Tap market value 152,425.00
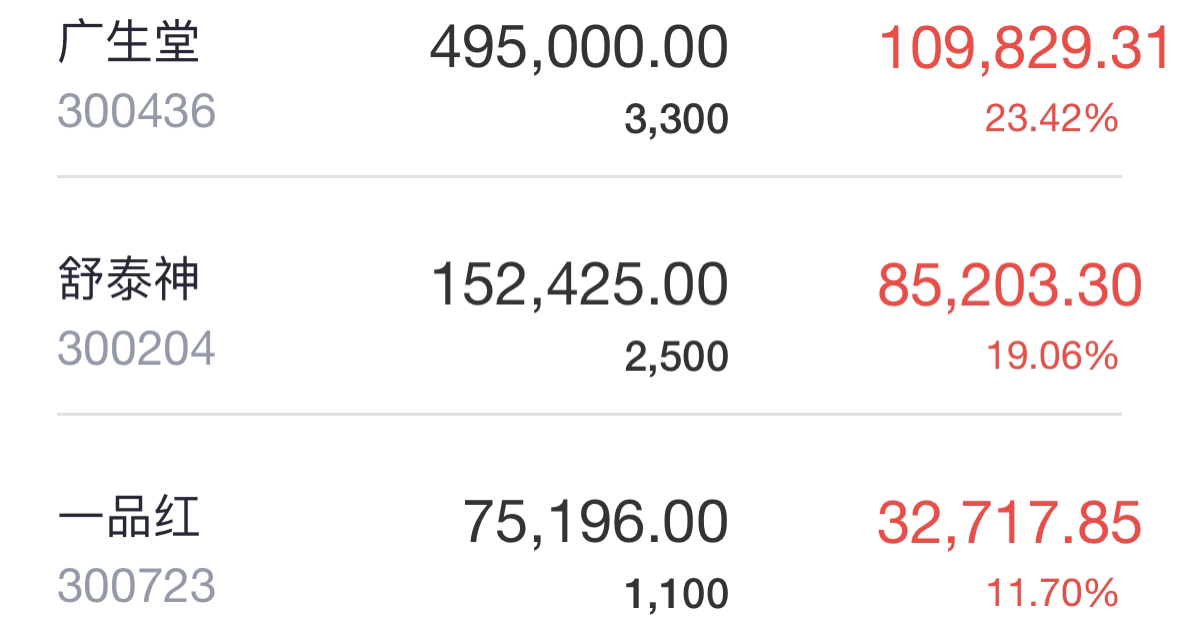Viewport: 1179px width, 643px height. tap(580, 285)
